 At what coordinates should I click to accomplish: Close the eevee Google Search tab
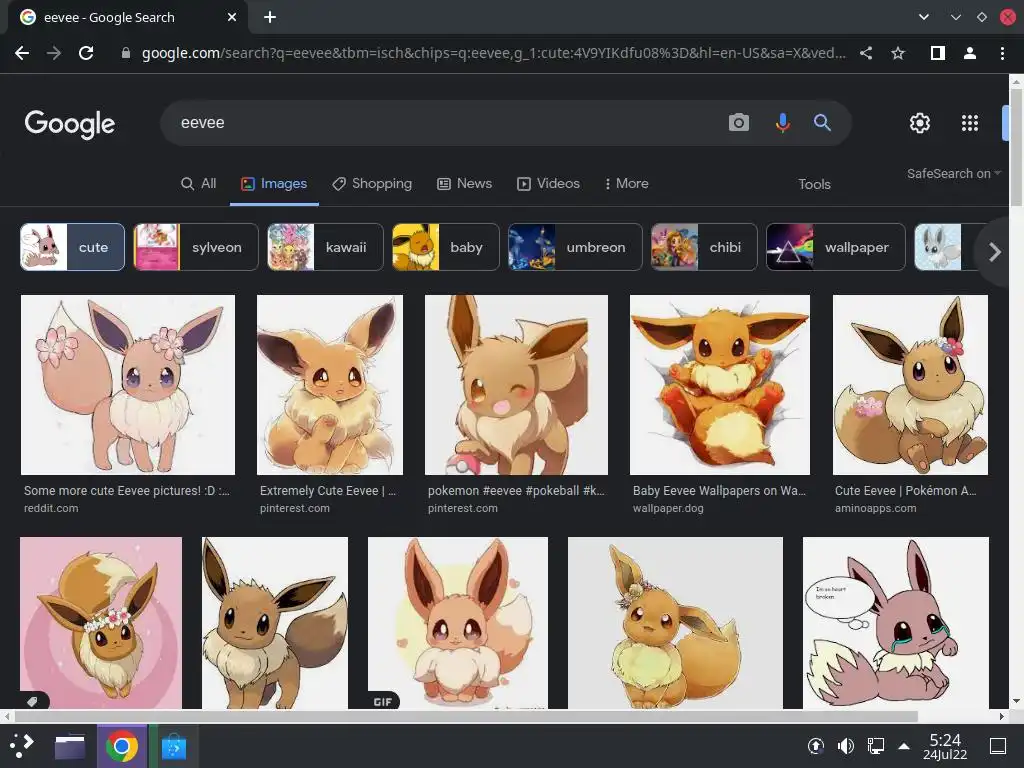pos(232,17)
